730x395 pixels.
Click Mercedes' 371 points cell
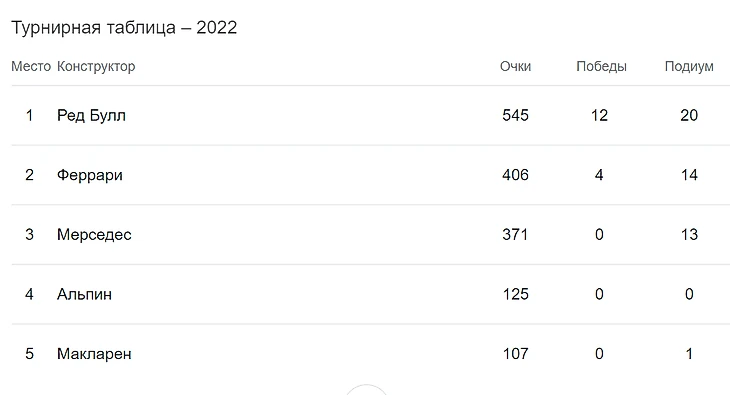pos(515,234)
